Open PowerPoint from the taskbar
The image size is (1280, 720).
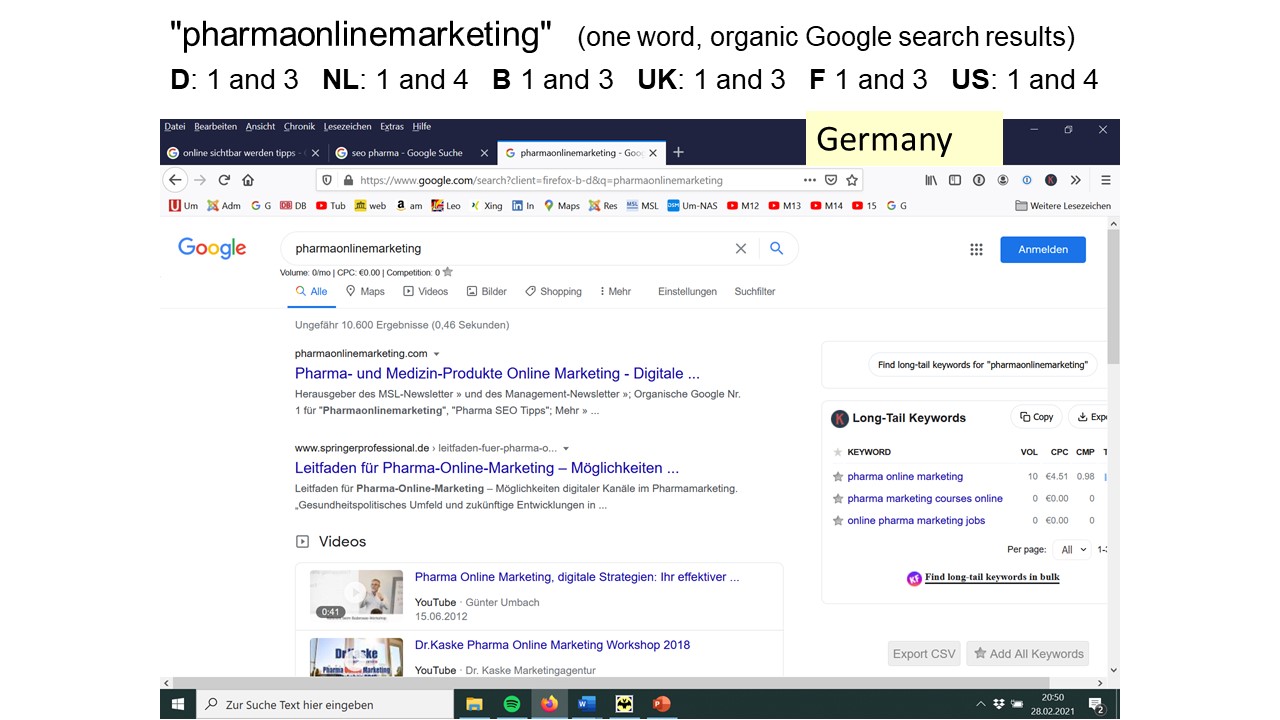661,704
